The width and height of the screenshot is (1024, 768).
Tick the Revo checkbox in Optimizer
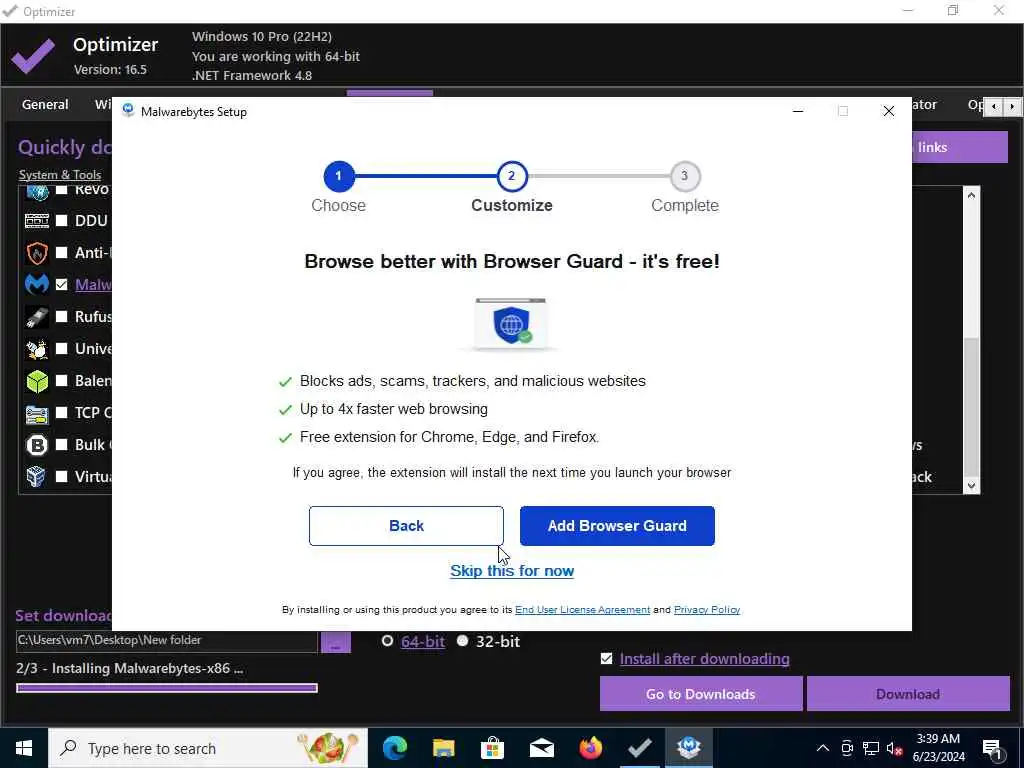(x=61, y=189)
